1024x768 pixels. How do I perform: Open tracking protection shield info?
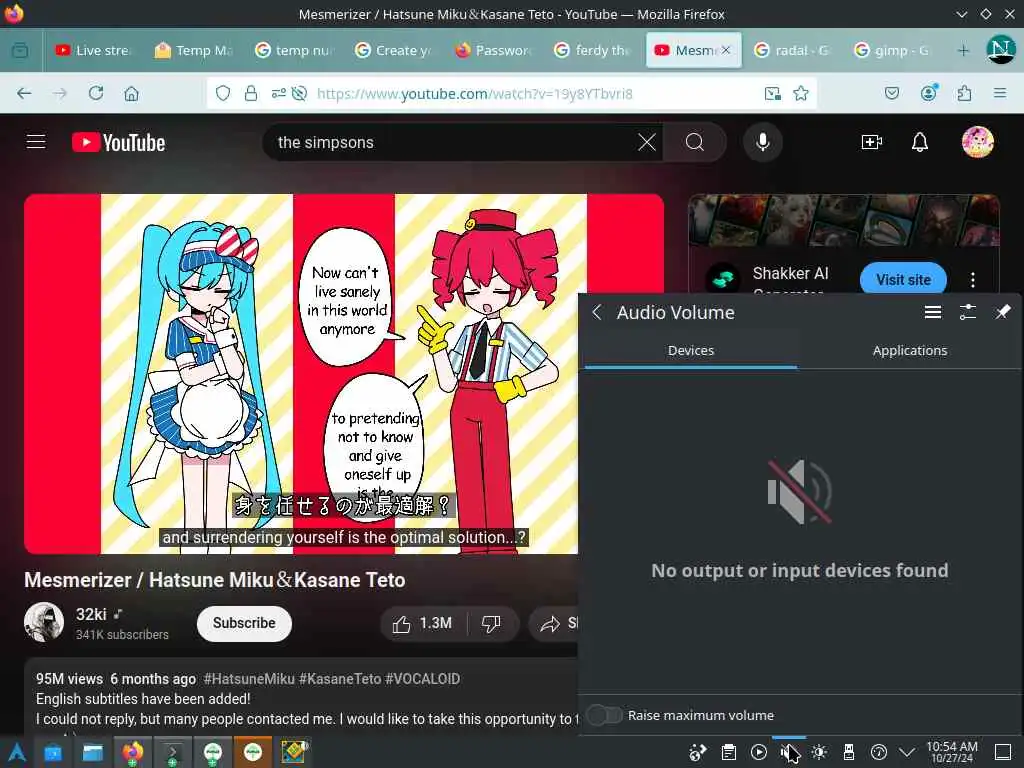coord(223,93)
